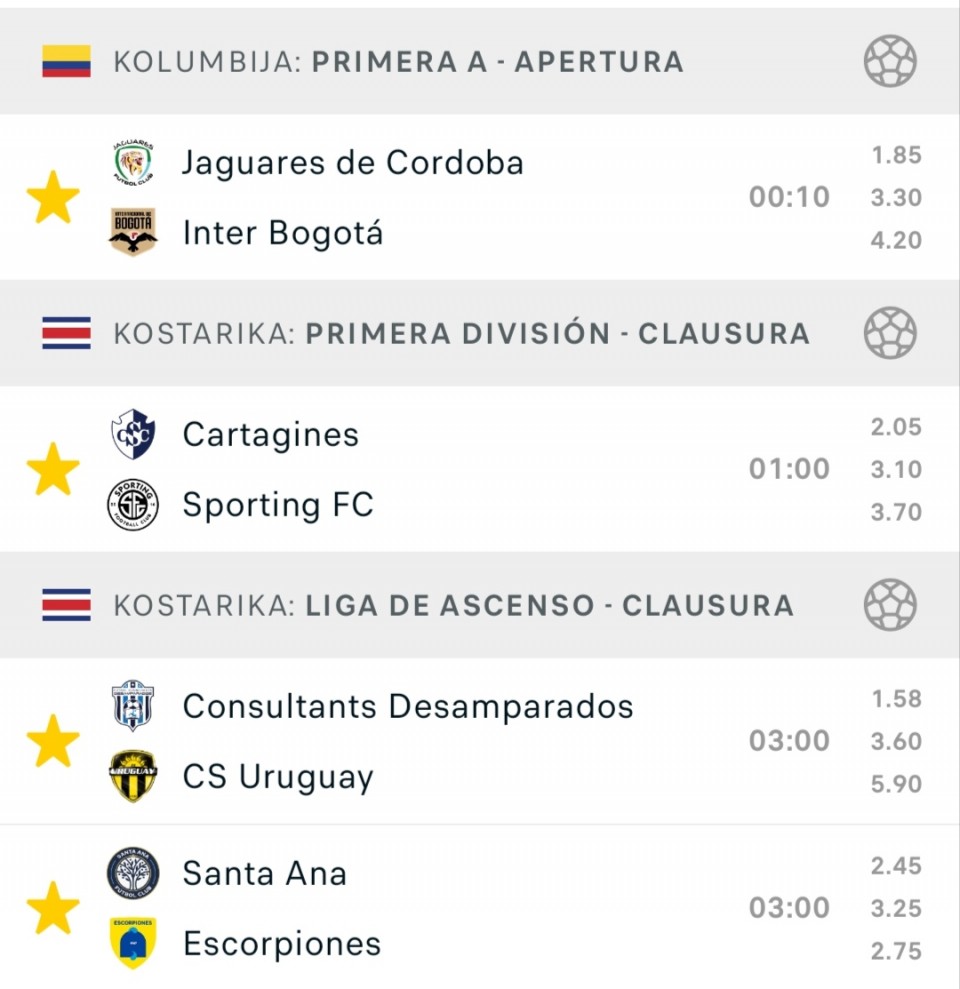Click the Colombia flag icon
960x989 pixels.
pos(66,61)
